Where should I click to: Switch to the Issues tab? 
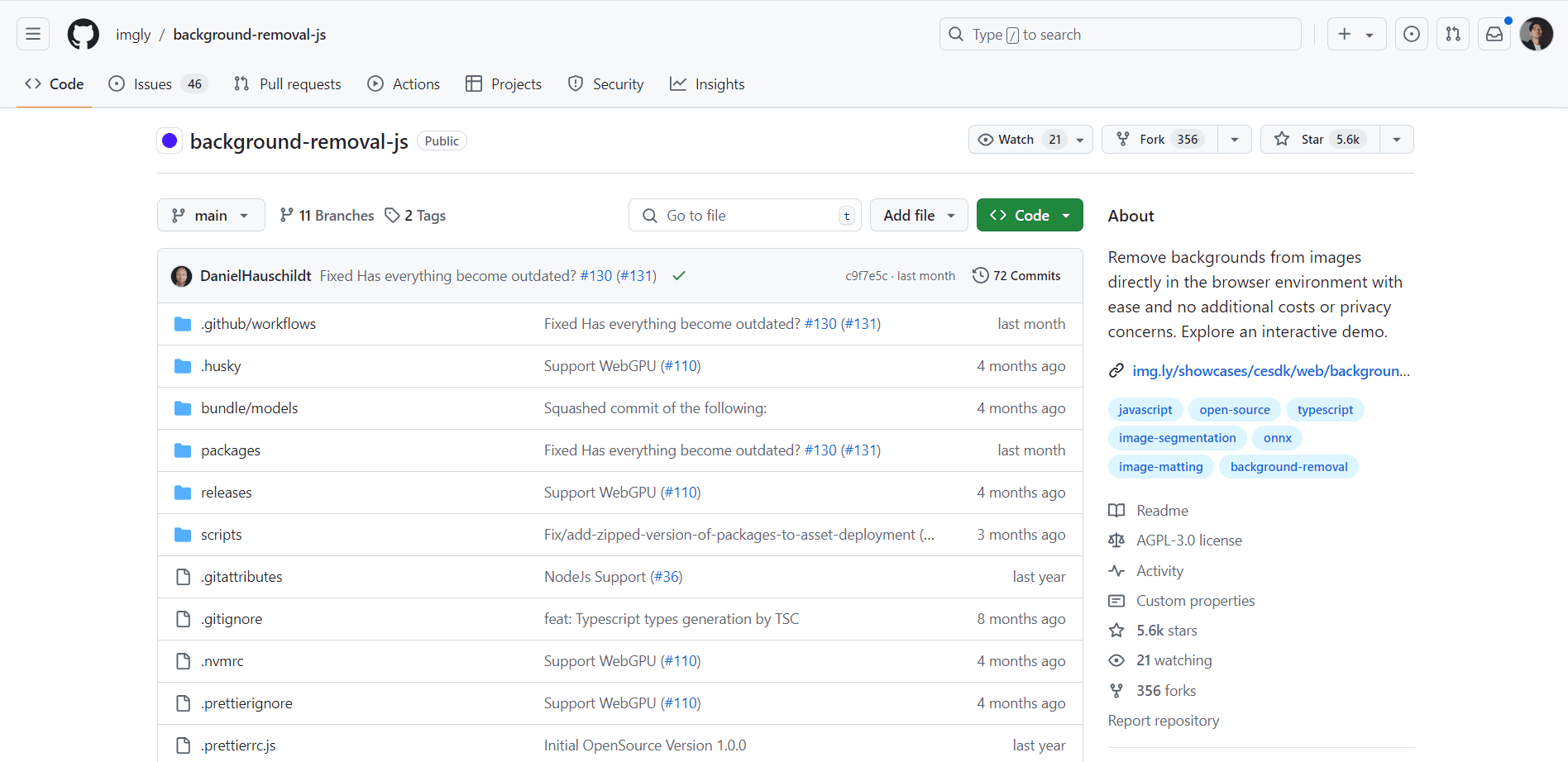(151, 83)
